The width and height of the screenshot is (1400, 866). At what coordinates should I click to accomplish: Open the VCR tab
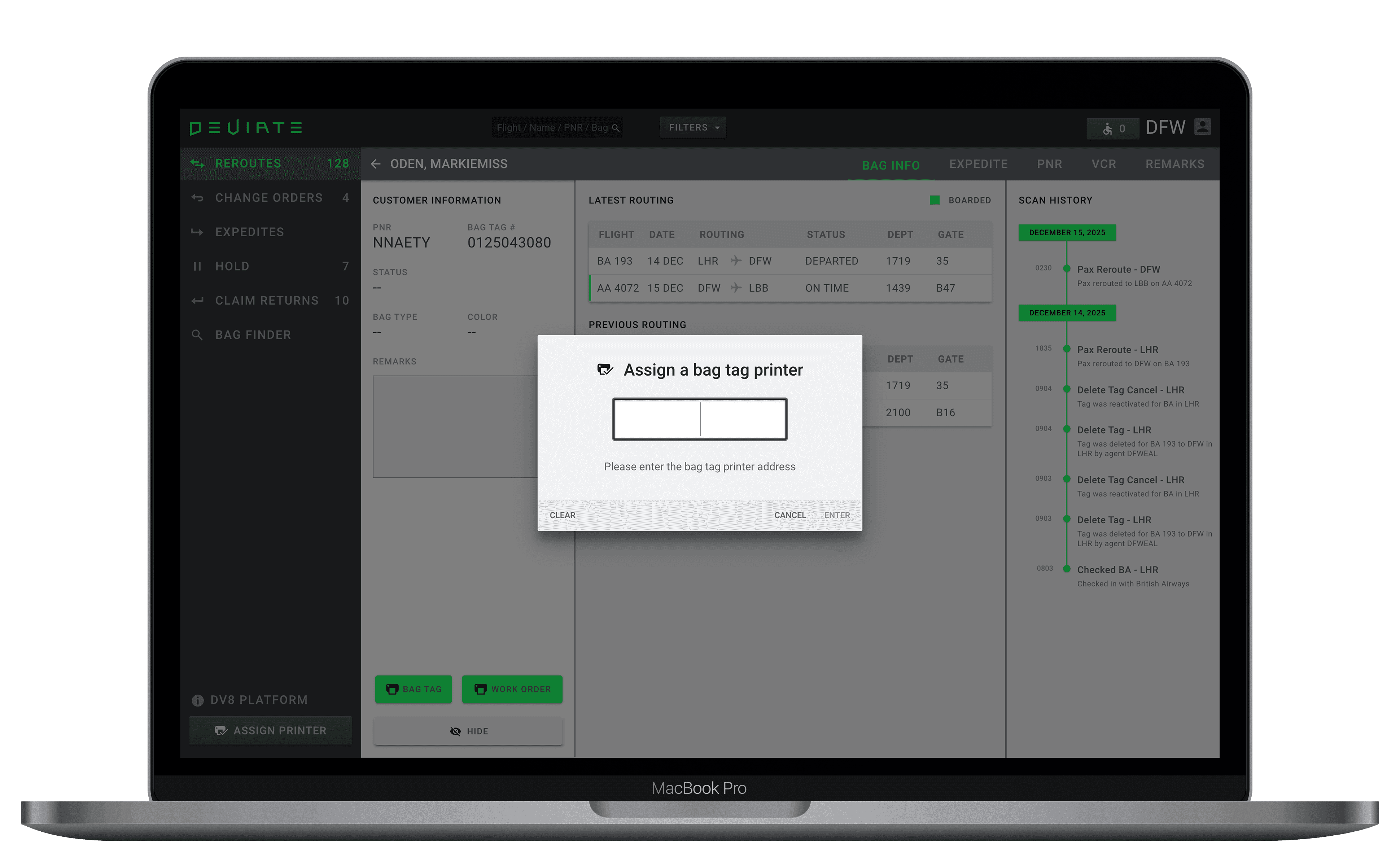(1103, 165)
